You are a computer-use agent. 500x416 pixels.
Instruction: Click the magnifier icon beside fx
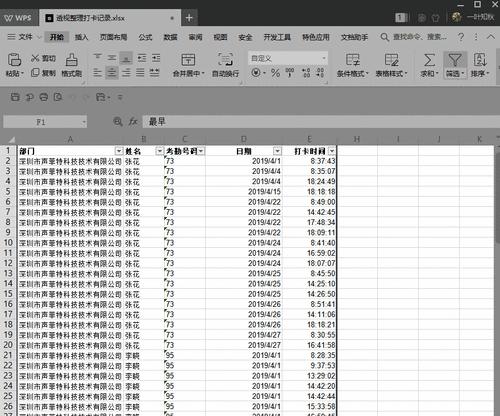[x=118, y=122]
